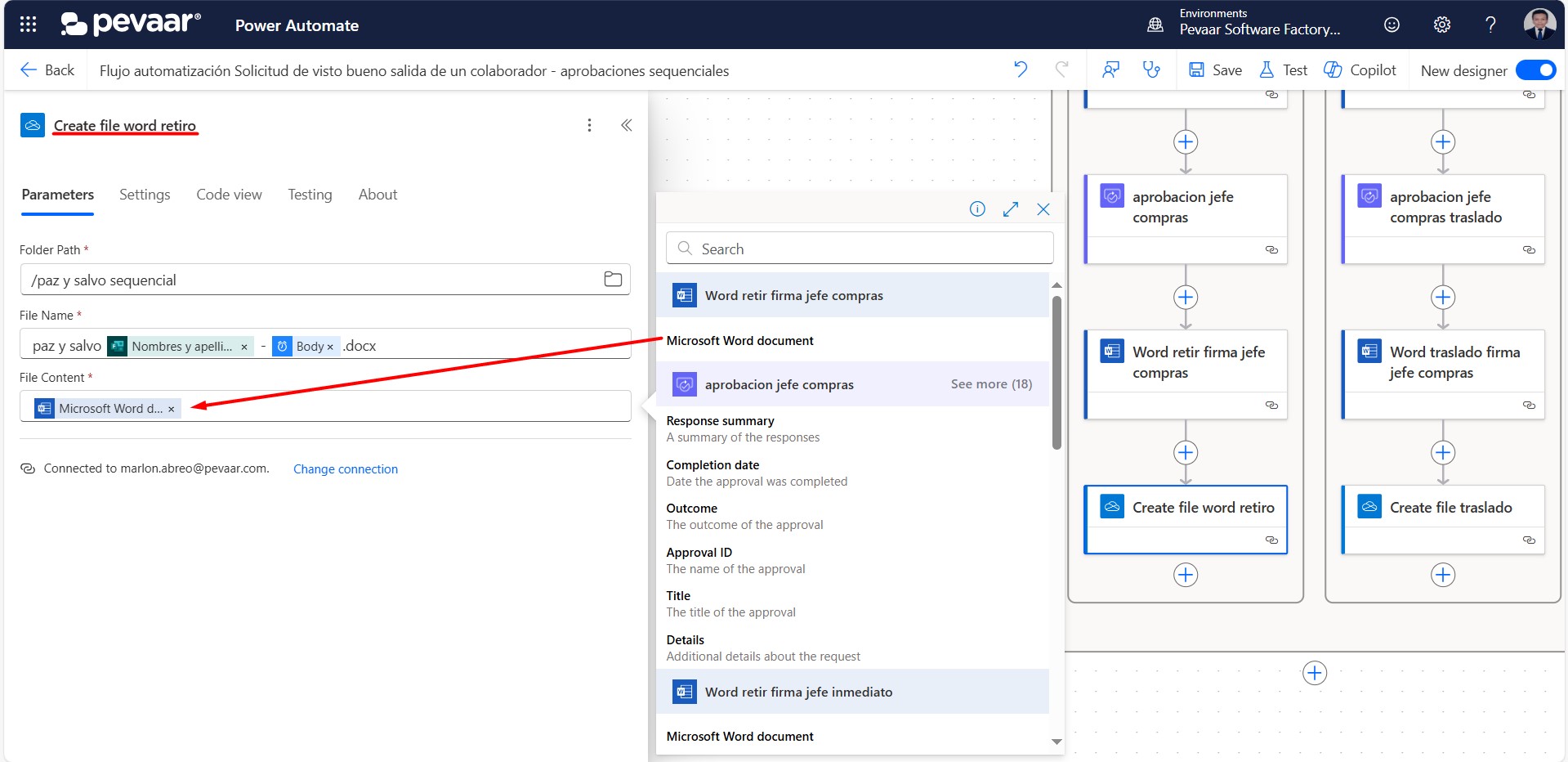
Task: Switch to the About tab
Action: 377,195
